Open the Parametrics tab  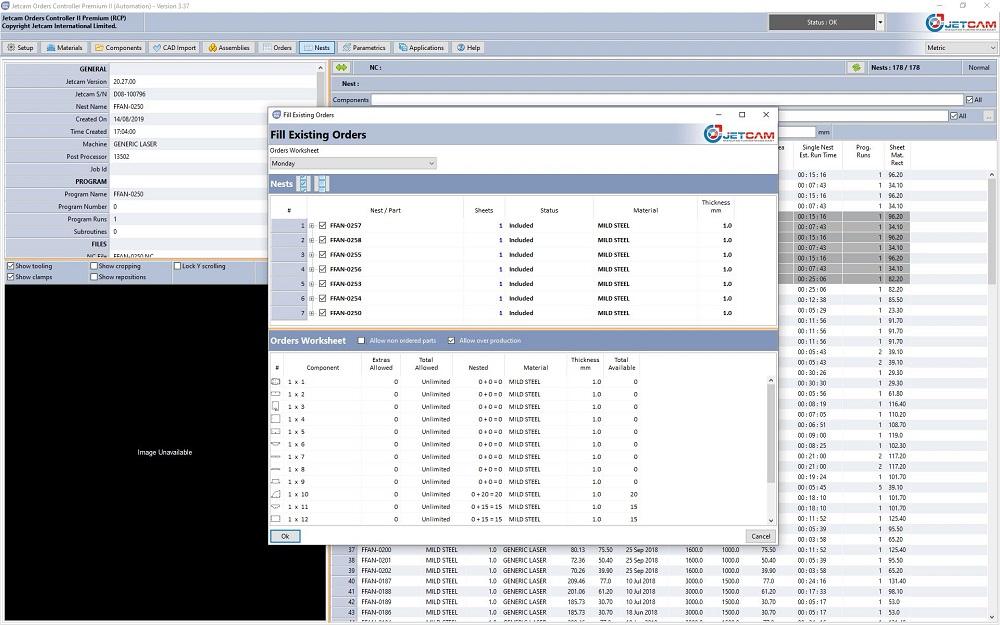click(363, 47)
